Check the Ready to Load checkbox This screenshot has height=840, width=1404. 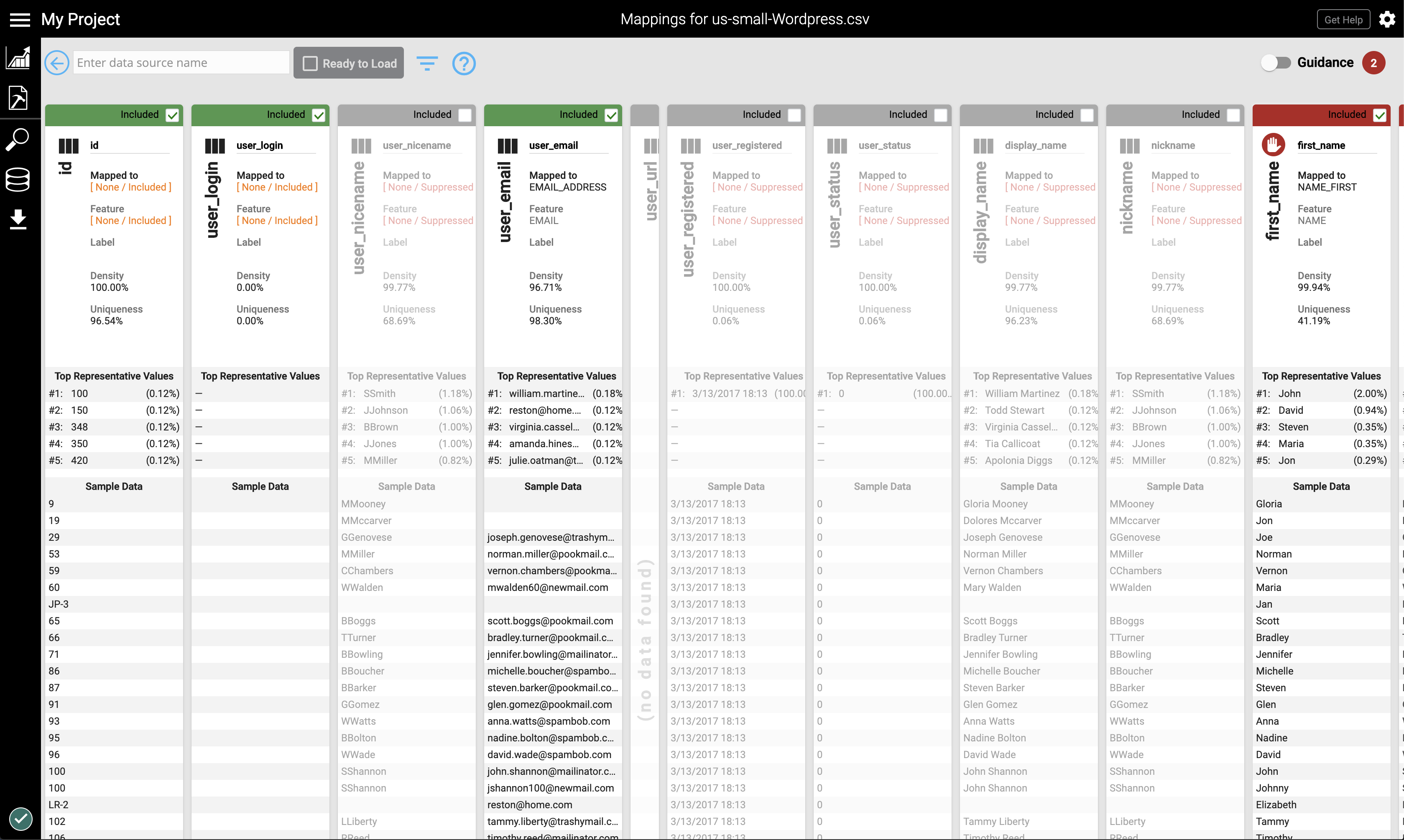pos(310,64)
